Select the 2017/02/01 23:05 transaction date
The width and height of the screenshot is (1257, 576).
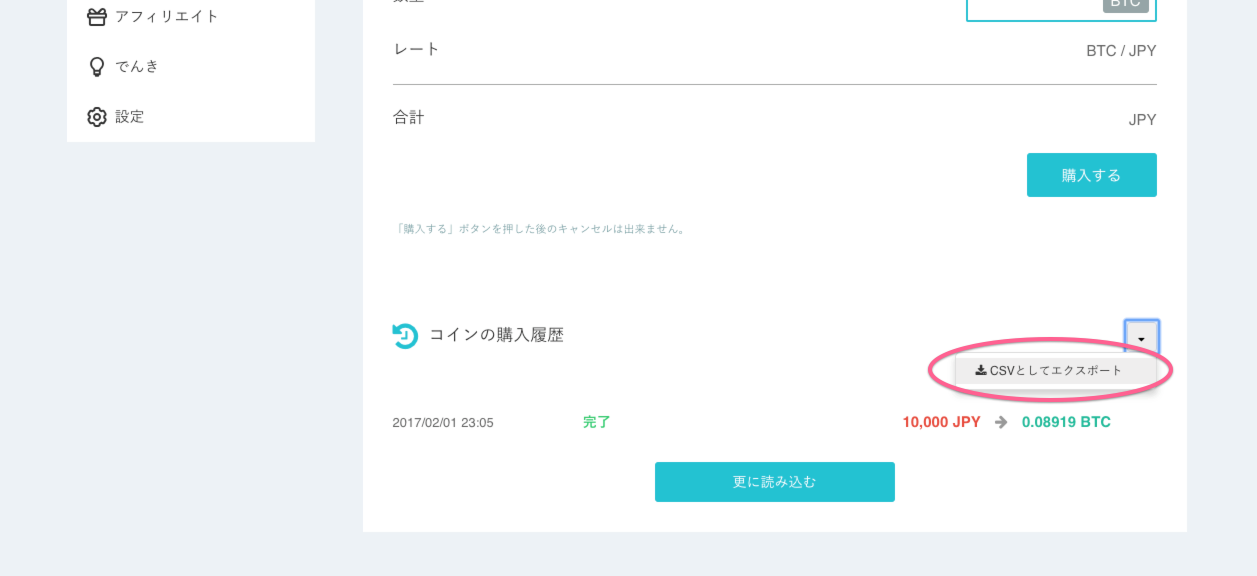[443, 423]
